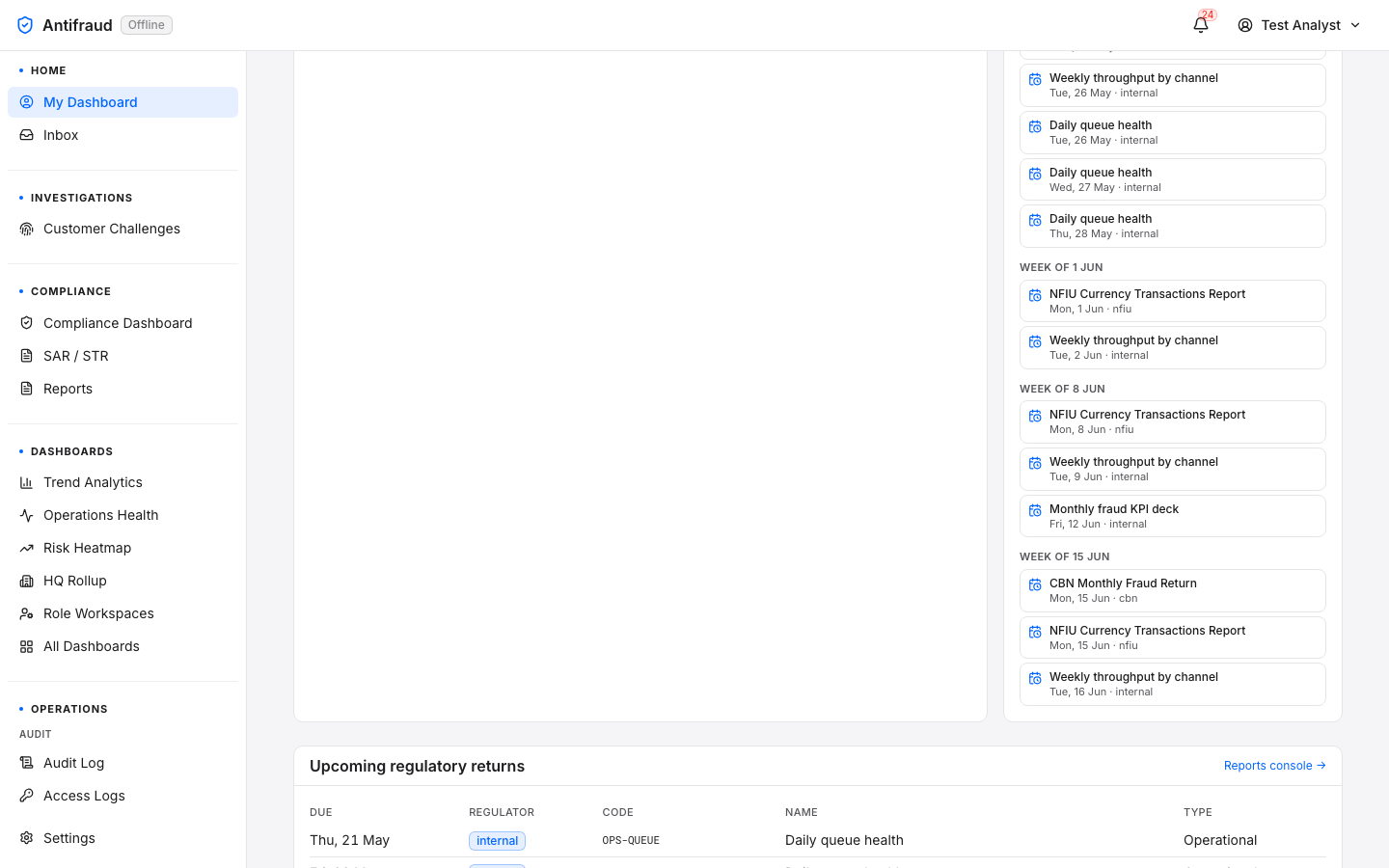Click the Trend Analytics bar chart icon
1389x868 pixels.
click(26, 482)
